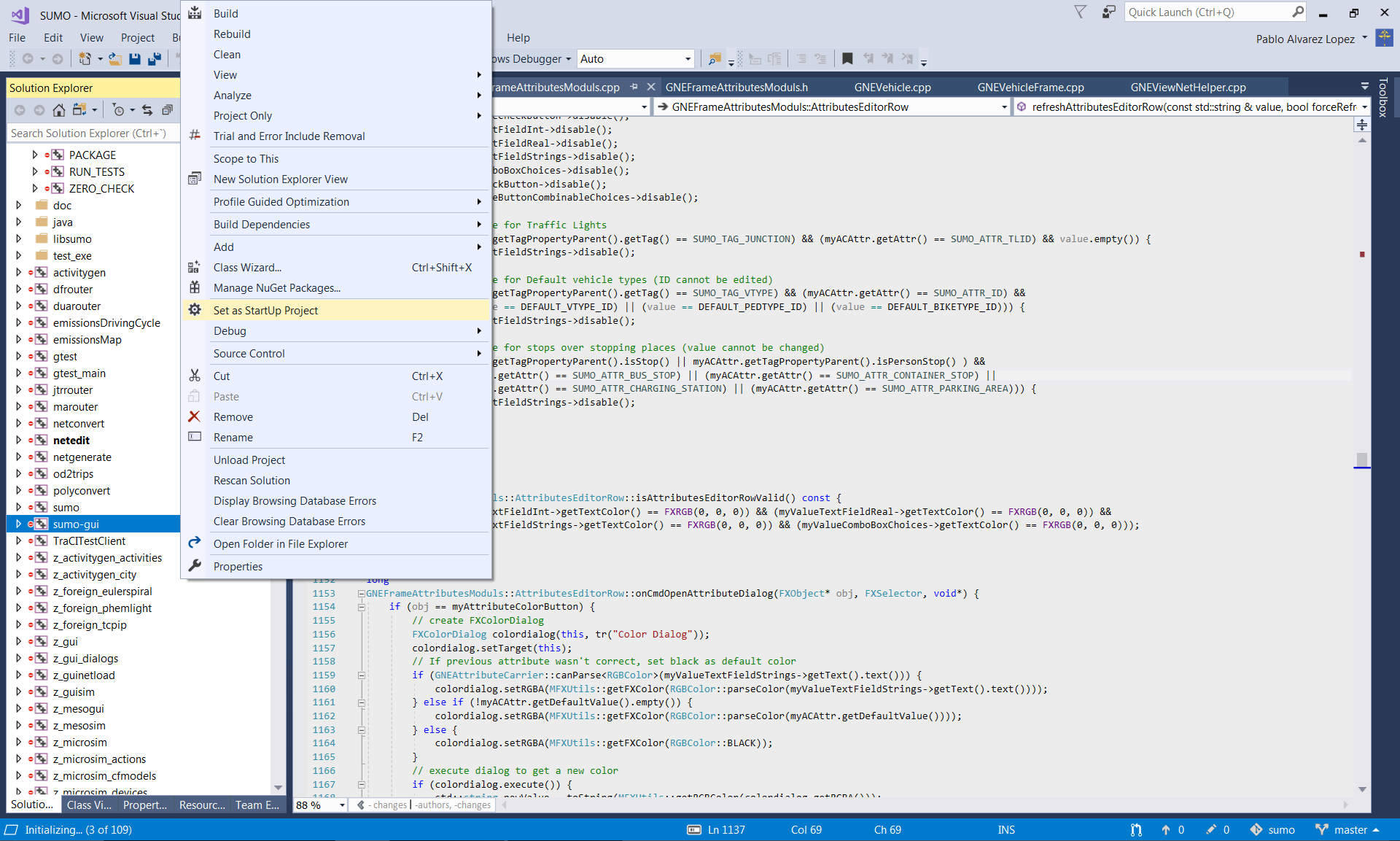Click the Home icon in Solution Explorer
The height and width of the screenshot is (841, 1400).
click(59, 109)
